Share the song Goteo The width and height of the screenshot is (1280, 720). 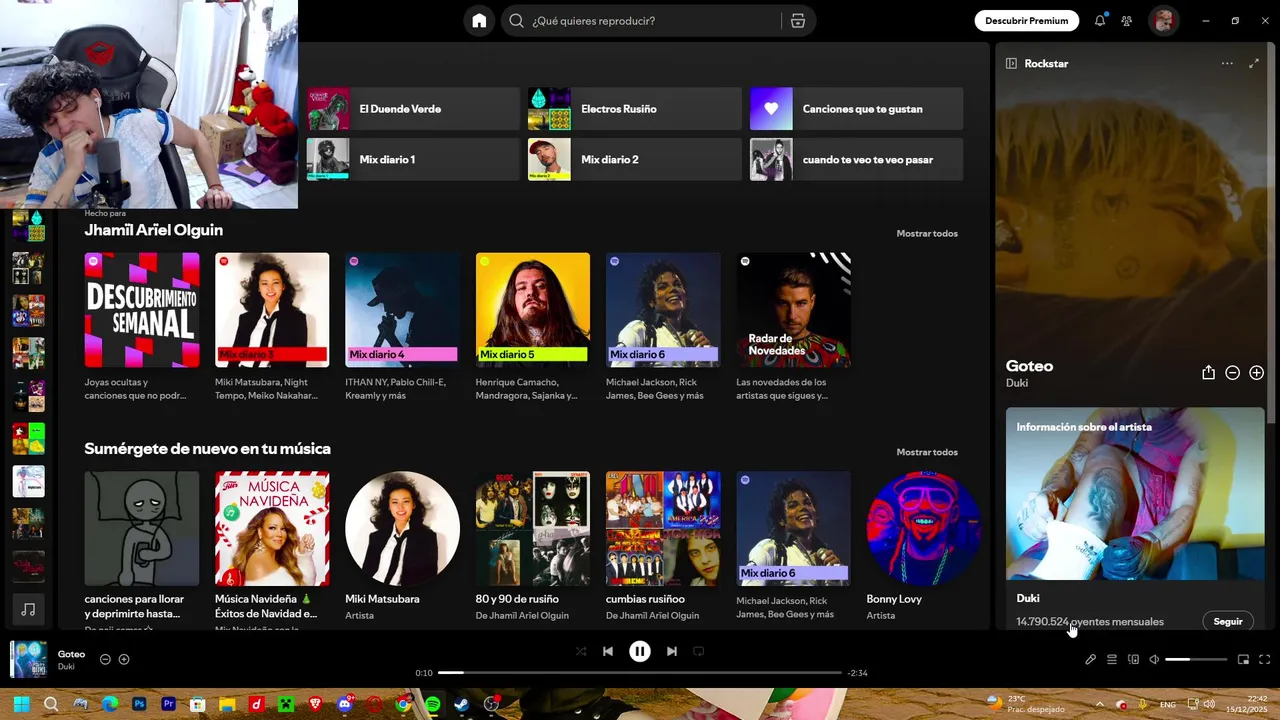click(1208, 373)
